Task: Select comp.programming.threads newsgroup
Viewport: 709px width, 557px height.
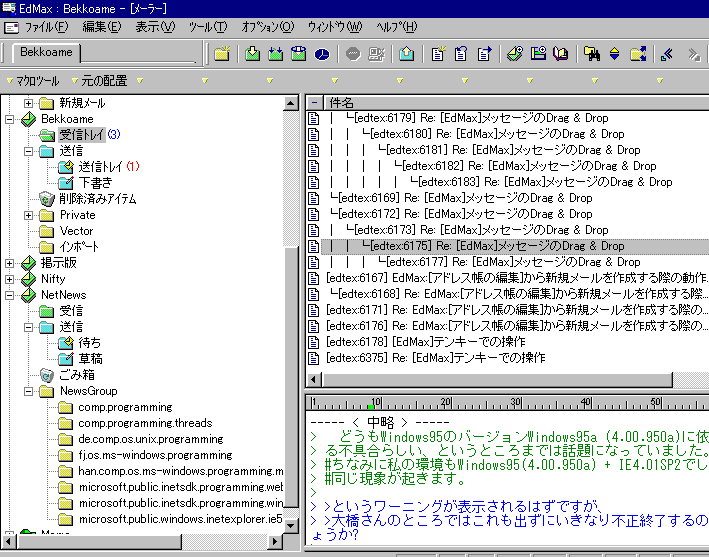Action: [145, 423]
